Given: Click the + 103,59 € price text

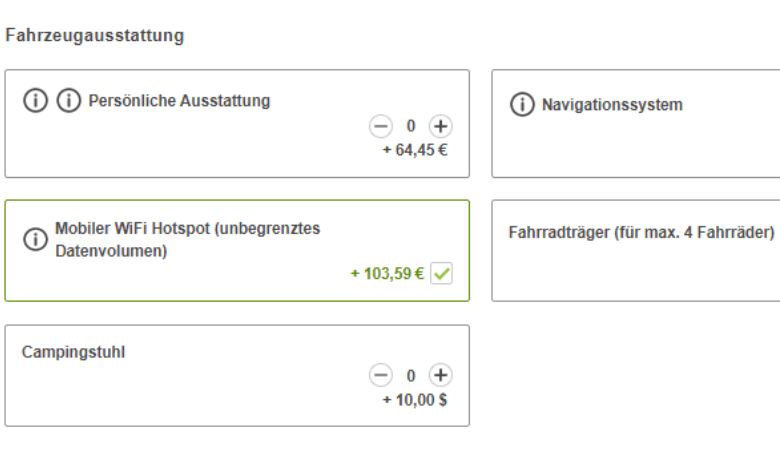Looking at the screenshot, I should coord(388,274).
